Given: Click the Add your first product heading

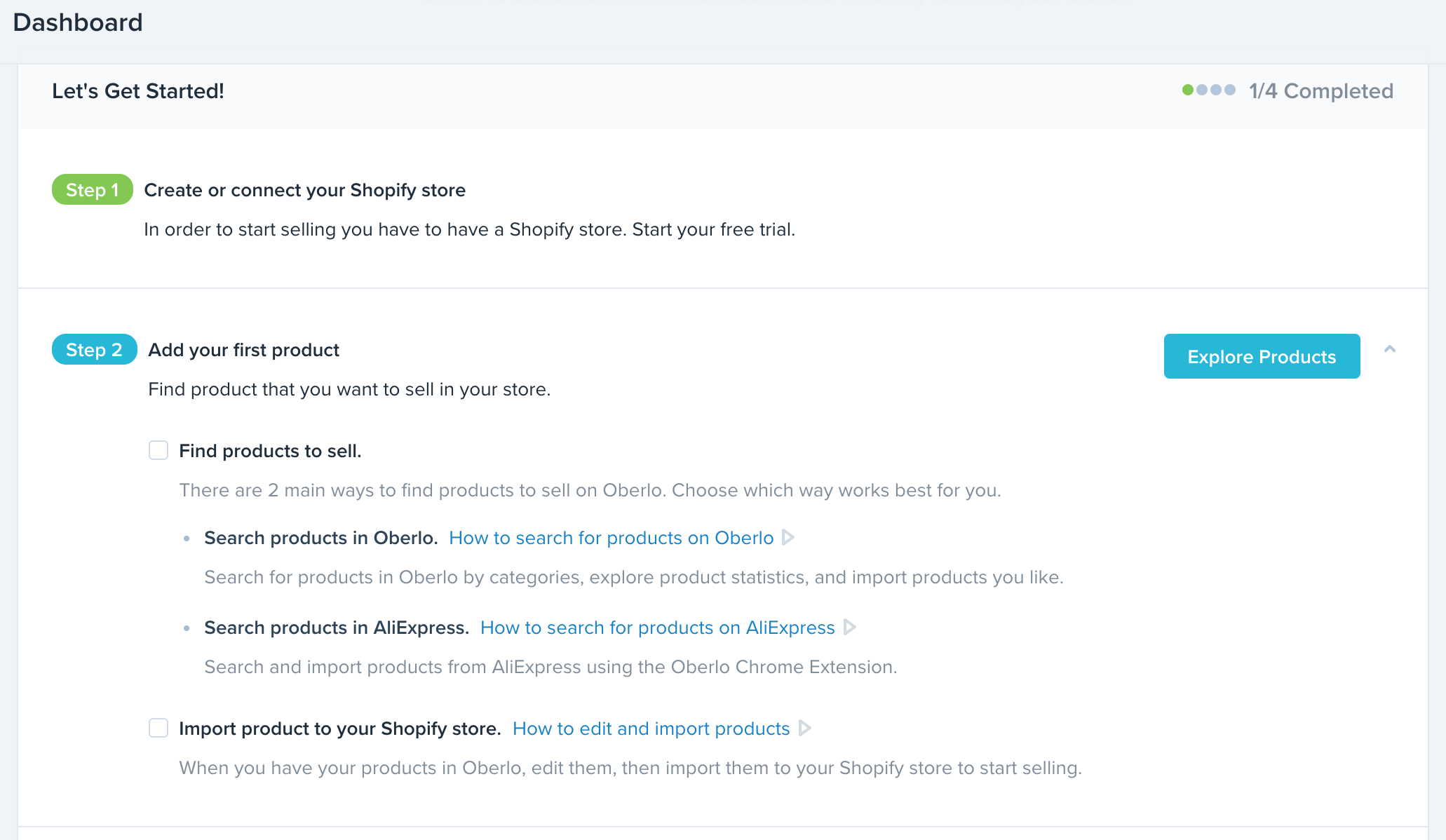Looking at the screenshot, I should 243,350.
